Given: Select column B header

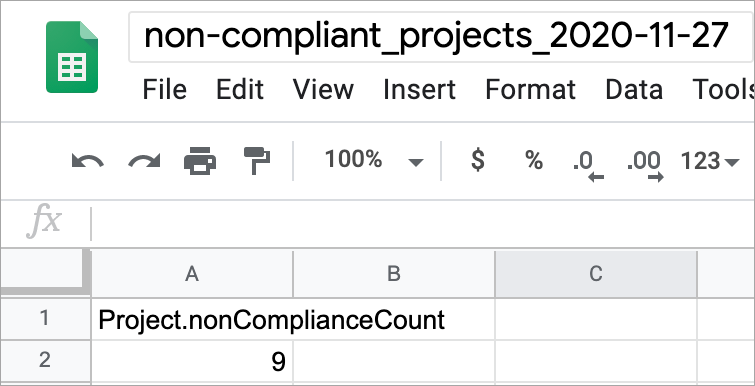Looking at the screenshot, I should [394, 273].
